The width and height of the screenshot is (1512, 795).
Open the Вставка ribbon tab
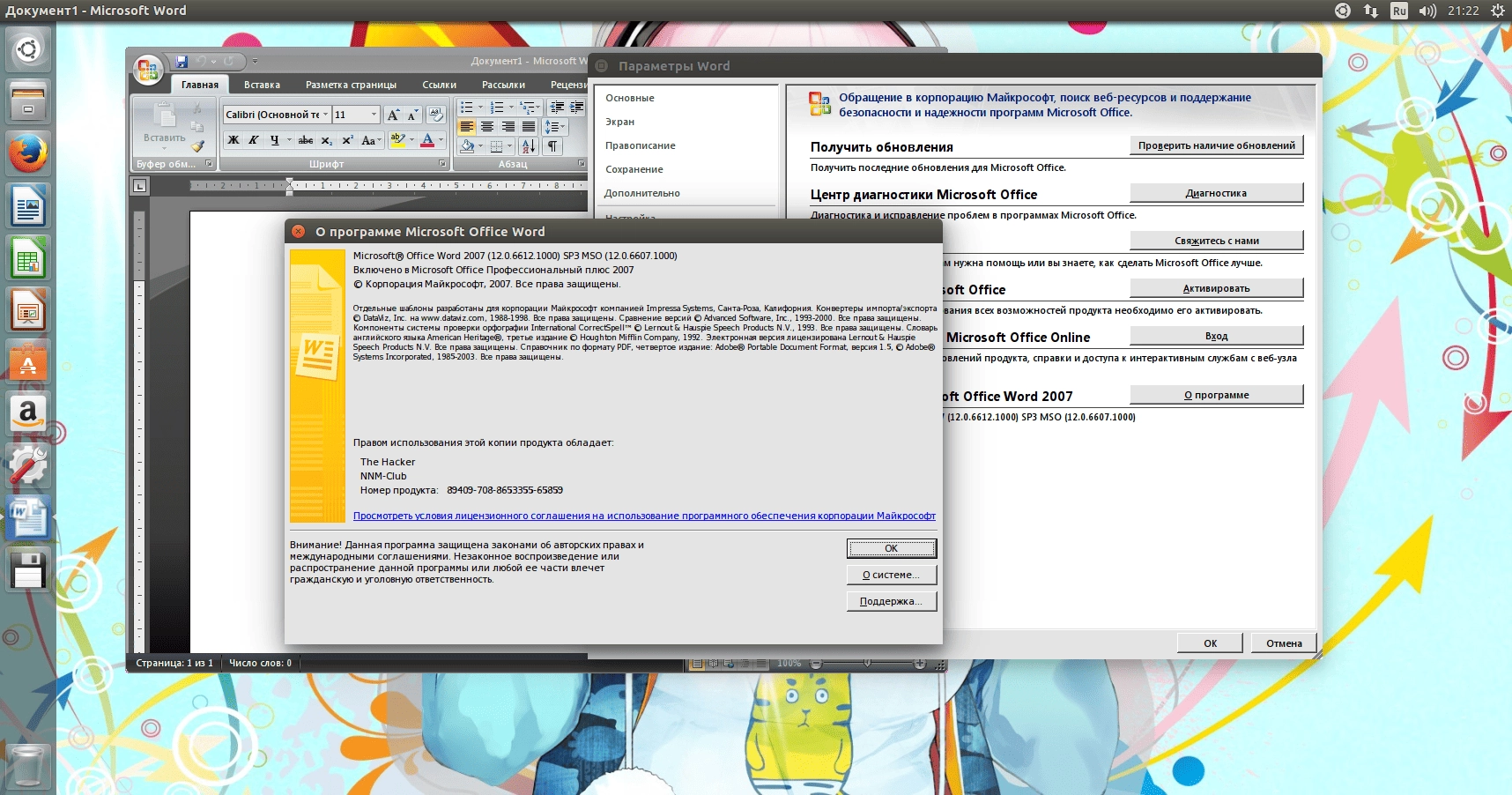click(x=262, y=85)
